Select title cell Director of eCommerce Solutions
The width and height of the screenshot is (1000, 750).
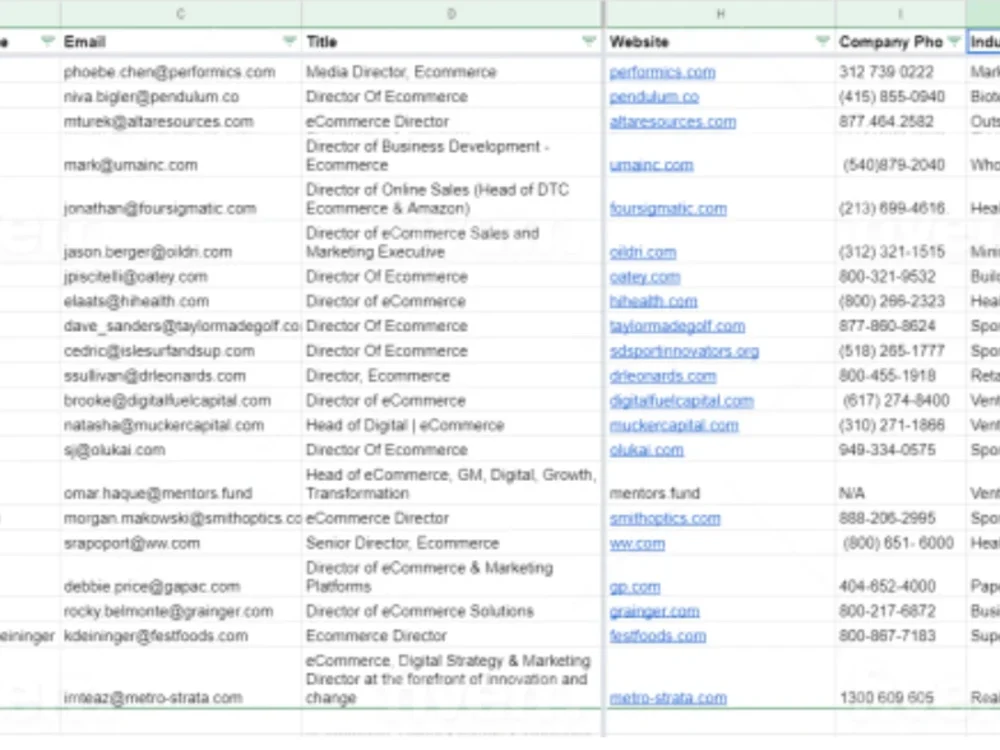pyautogui.click(x=452, y=612)
